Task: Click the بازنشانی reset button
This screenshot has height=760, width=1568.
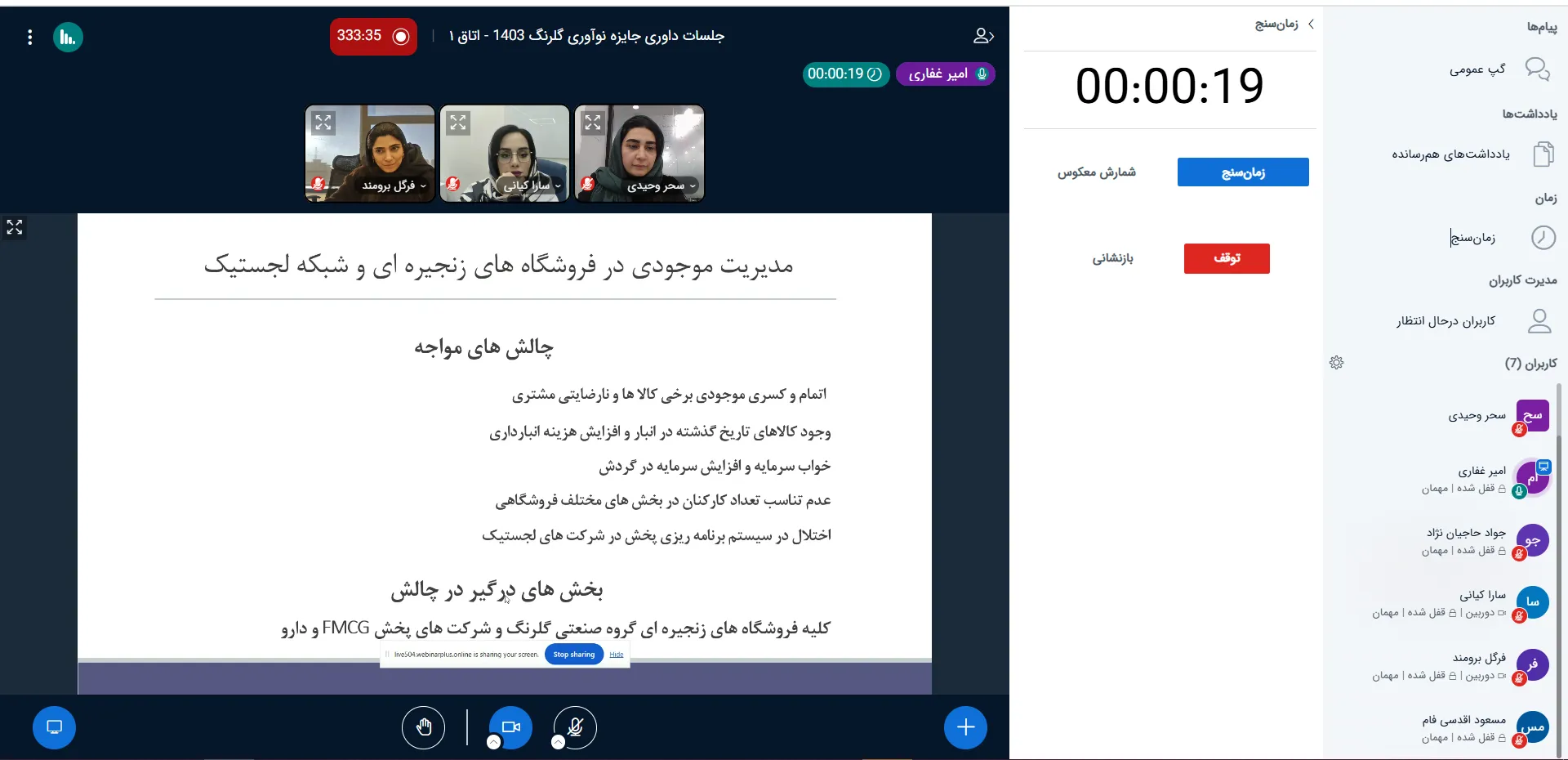Action: (1112, 259)
